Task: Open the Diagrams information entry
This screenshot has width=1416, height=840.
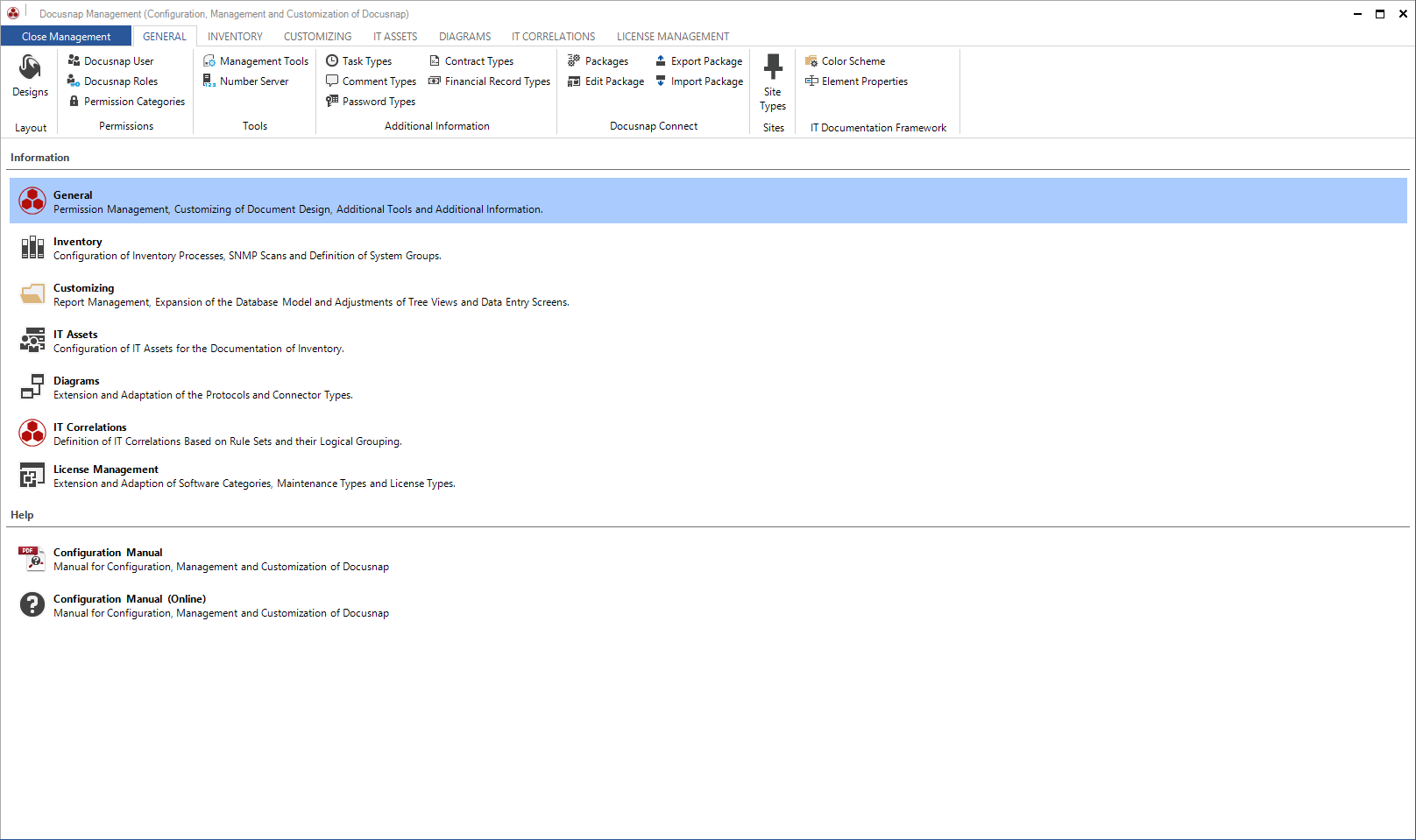Action: tap(708, 386)
